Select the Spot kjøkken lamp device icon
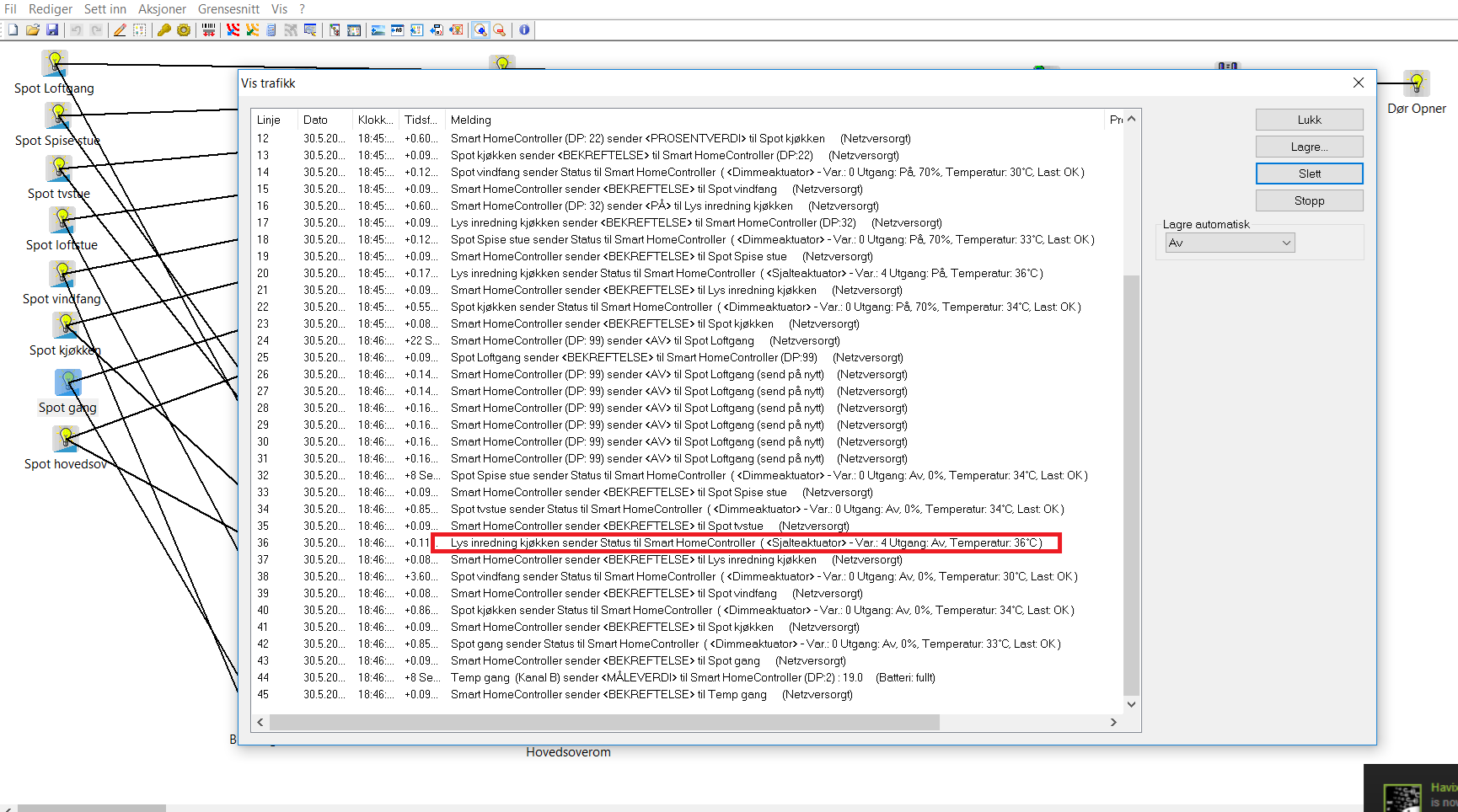This screenshot has width=1458, height=812. pyautogui.click(x=66, y=325)
